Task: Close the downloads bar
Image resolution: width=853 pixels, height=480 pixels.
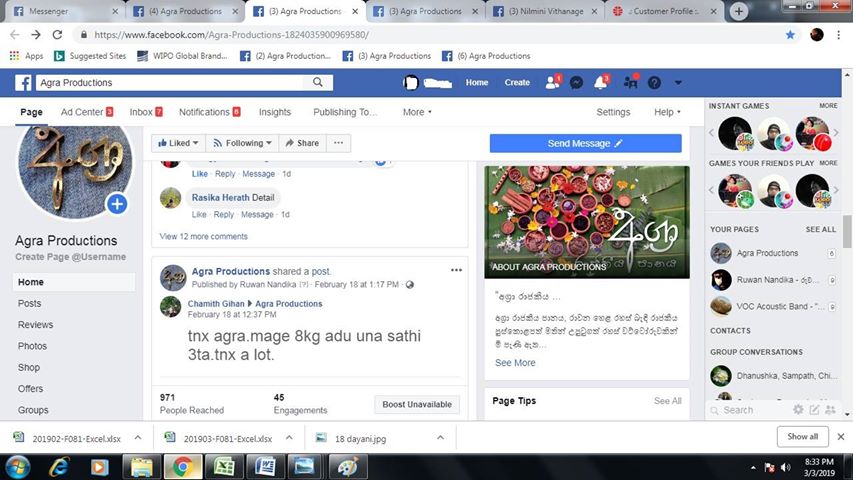Action: pos(840,436)
